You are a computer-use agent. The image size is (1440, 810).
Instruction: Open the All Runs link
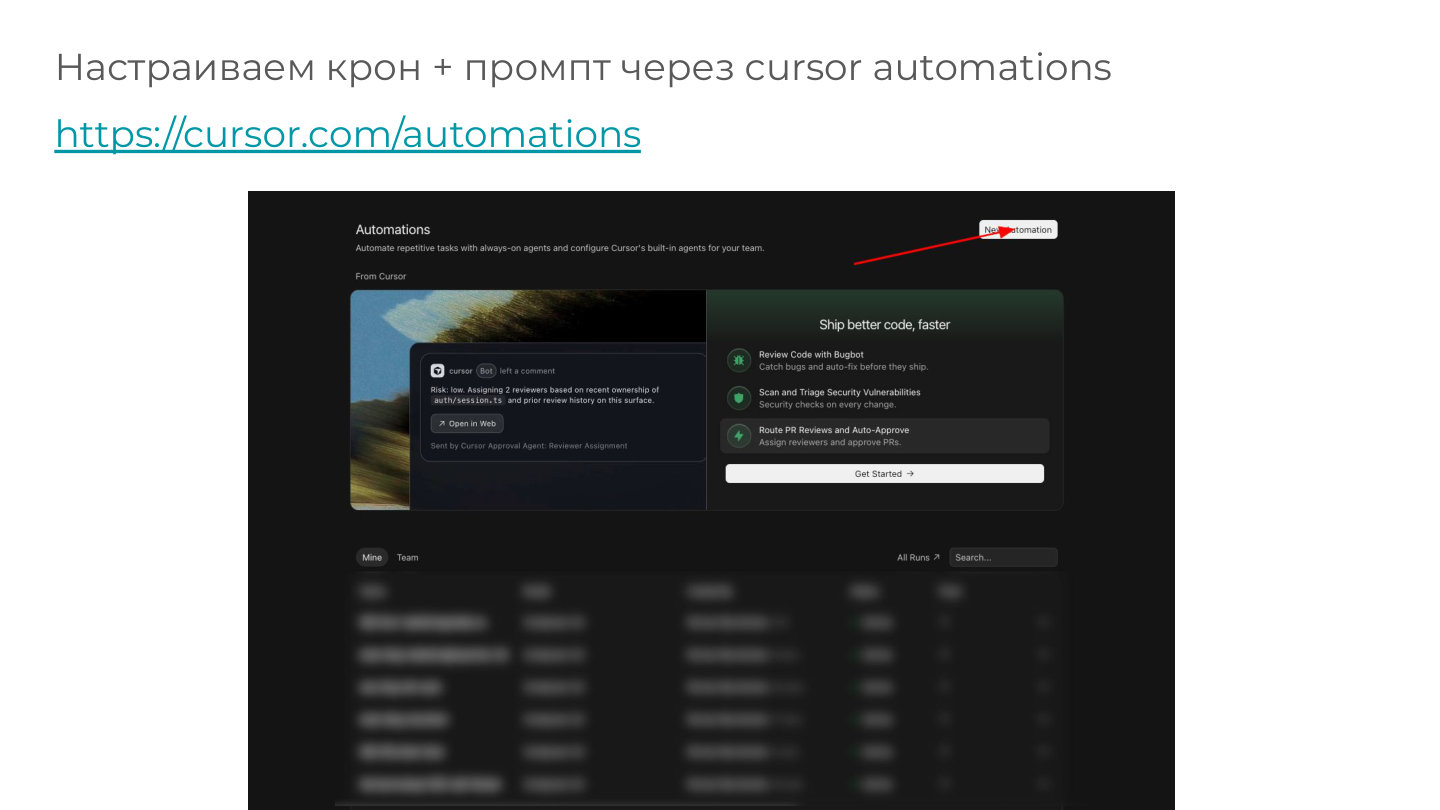[918, 557]
